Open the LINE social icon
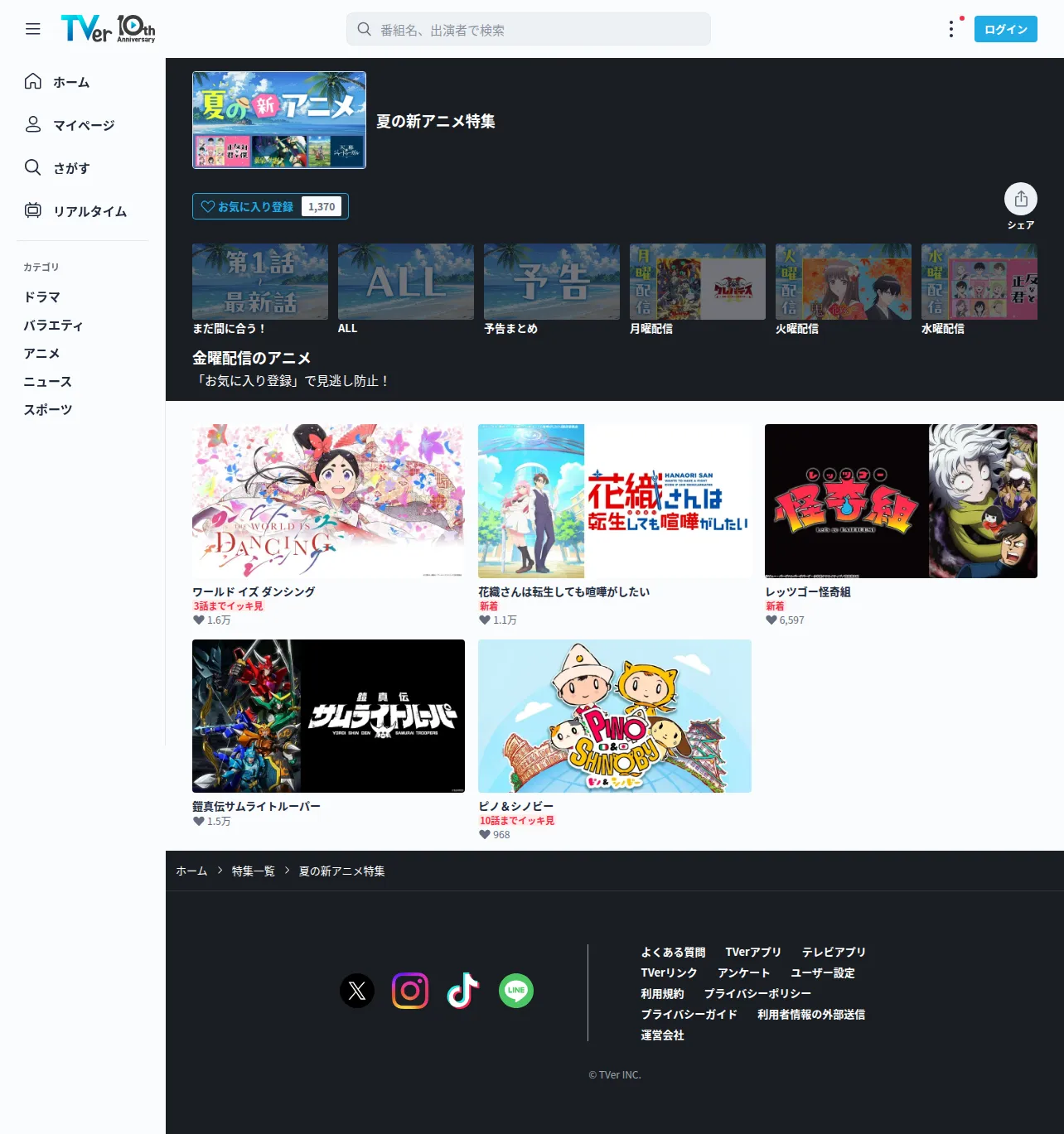 coord(516,991)
